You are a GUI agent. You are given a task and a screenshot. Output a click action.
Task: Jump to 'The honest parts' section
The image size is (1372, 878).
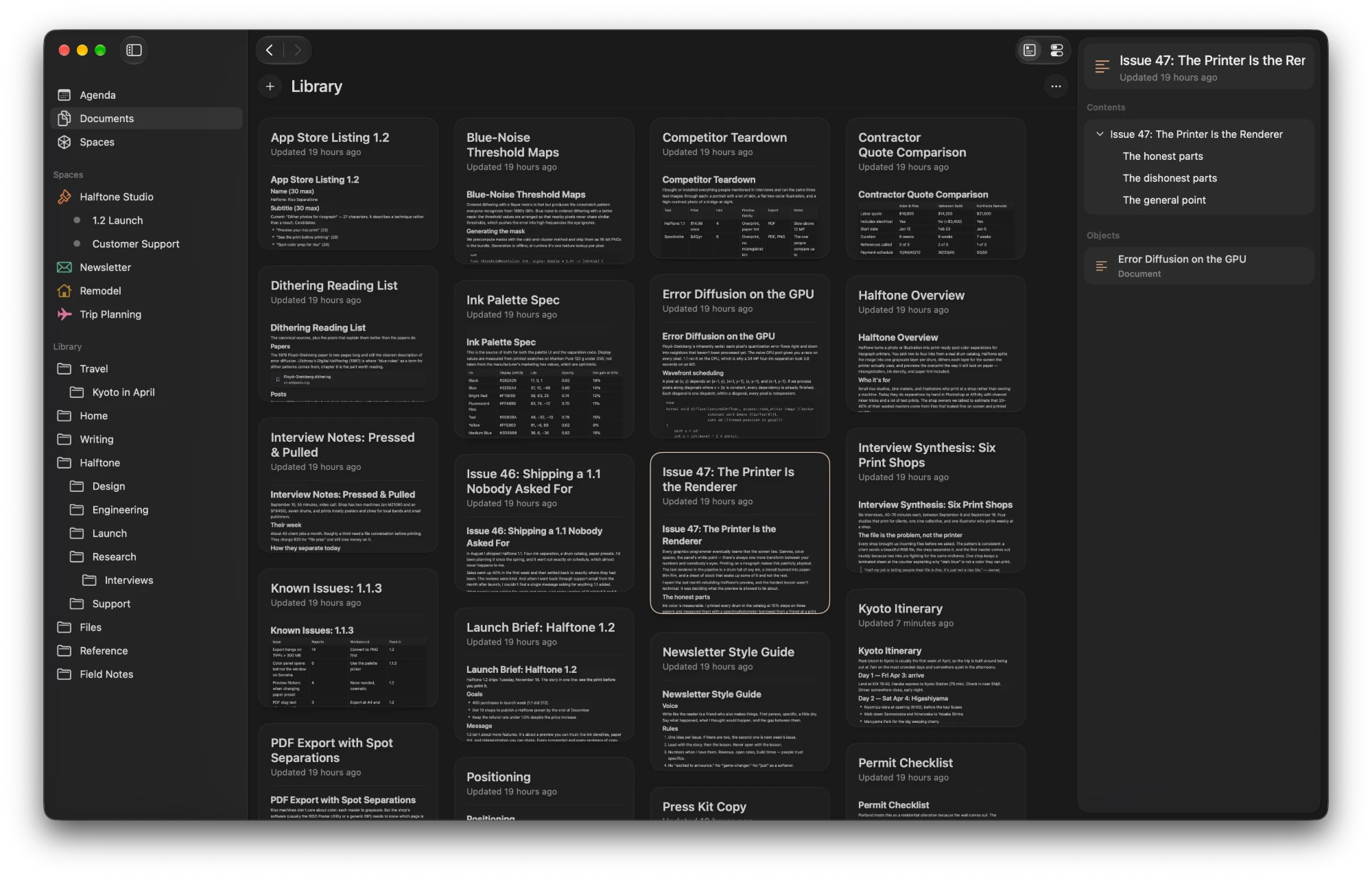1163,156
